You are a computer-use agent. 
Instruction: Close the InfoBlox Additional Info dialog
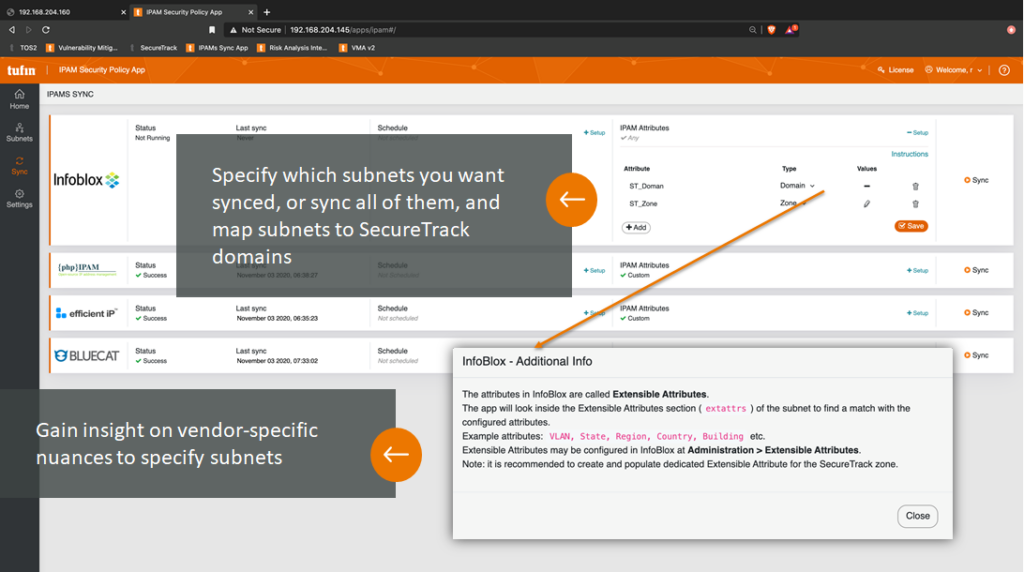point(917,516)
